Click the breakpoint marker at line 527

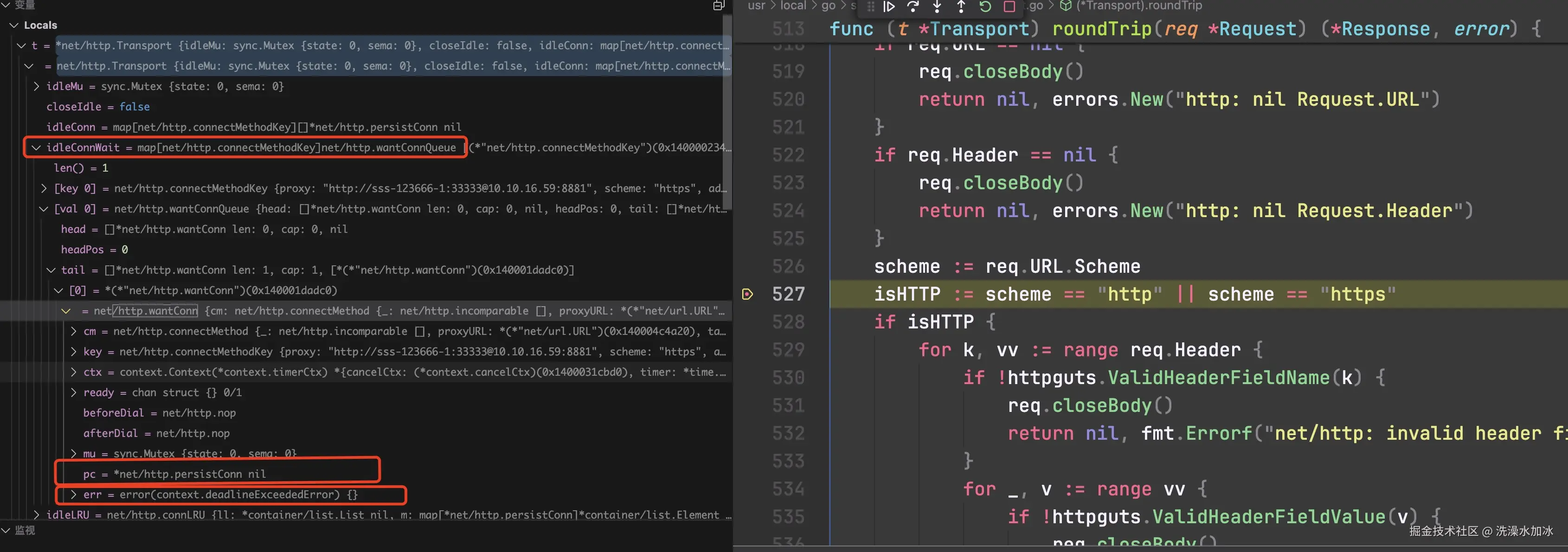tap(747, 295)
